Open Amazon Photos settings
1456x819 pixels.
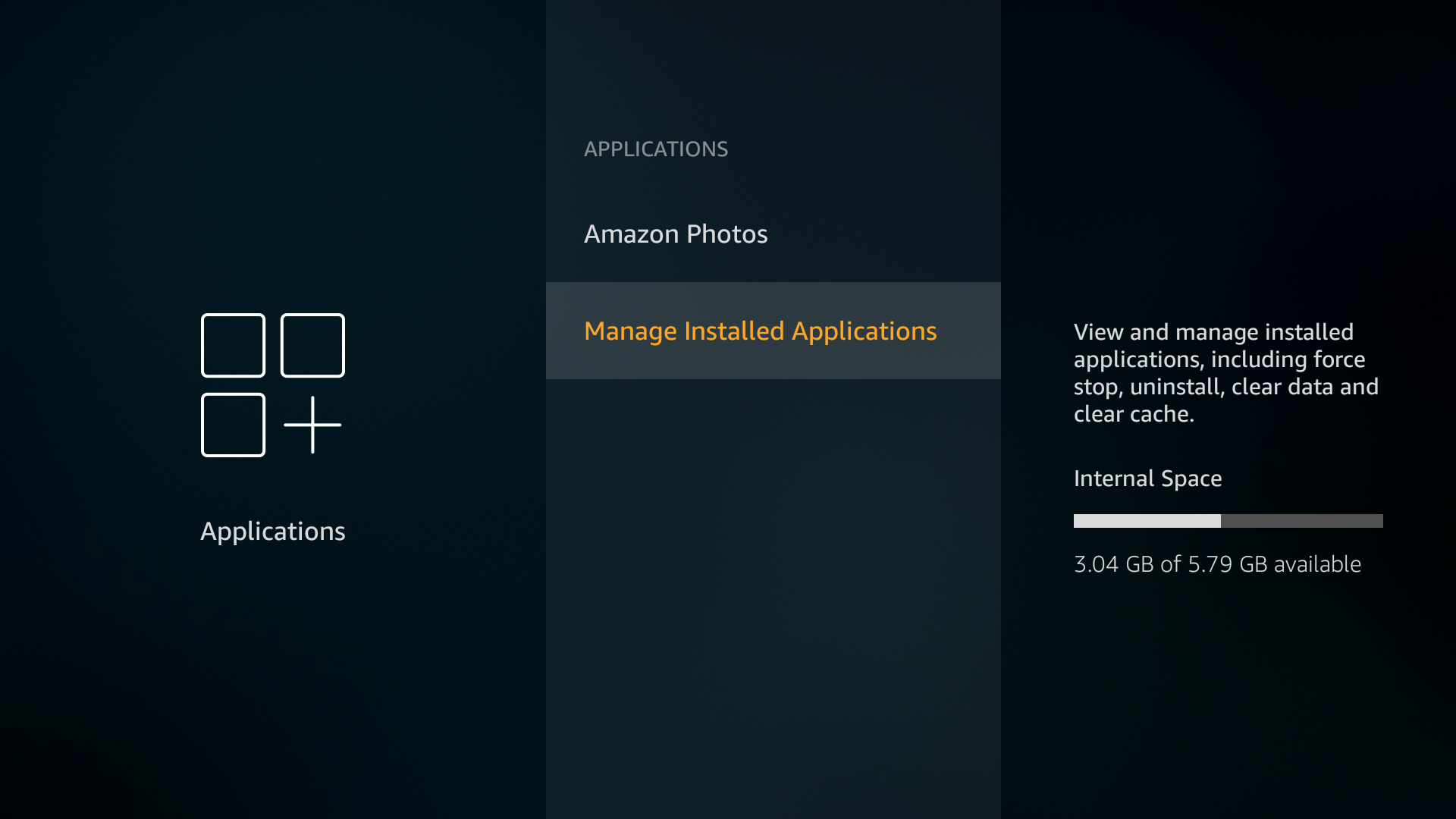click(x=675, y=234)
